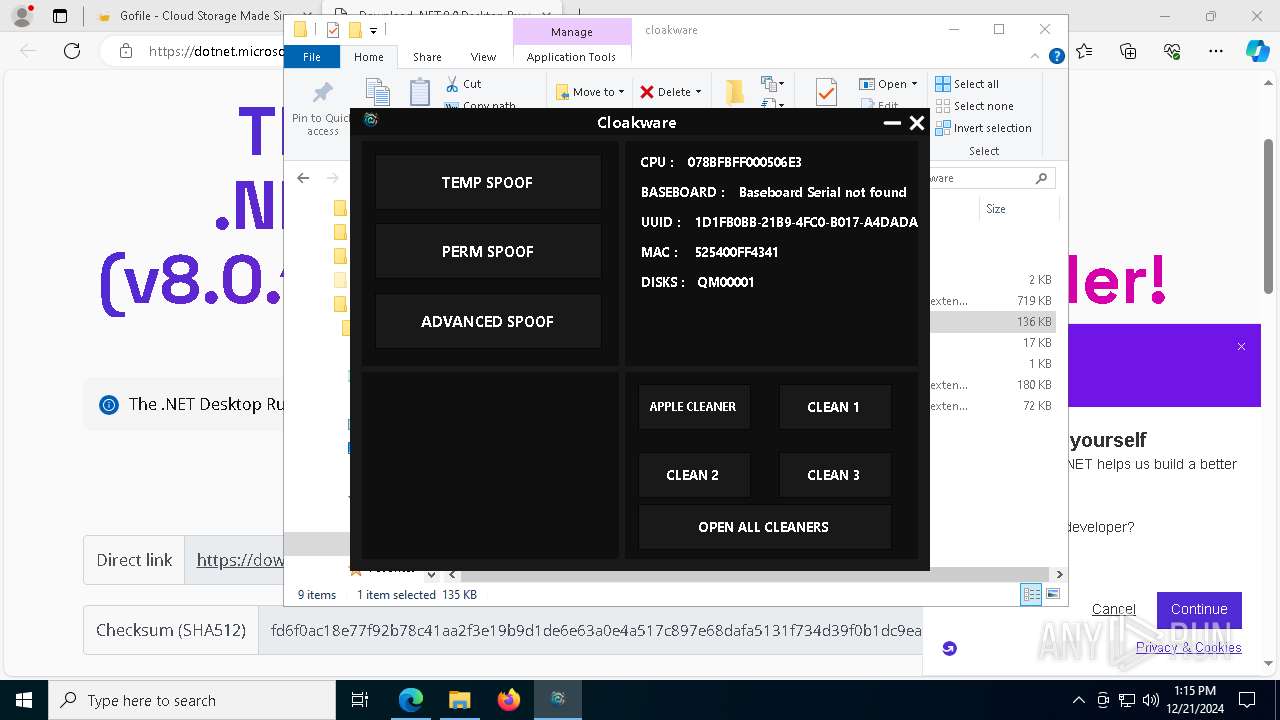The height and width of the screenshot is (720, 1280).
Task: Click the Copy icon in the ribbon
Action: [x=378, y=93]
